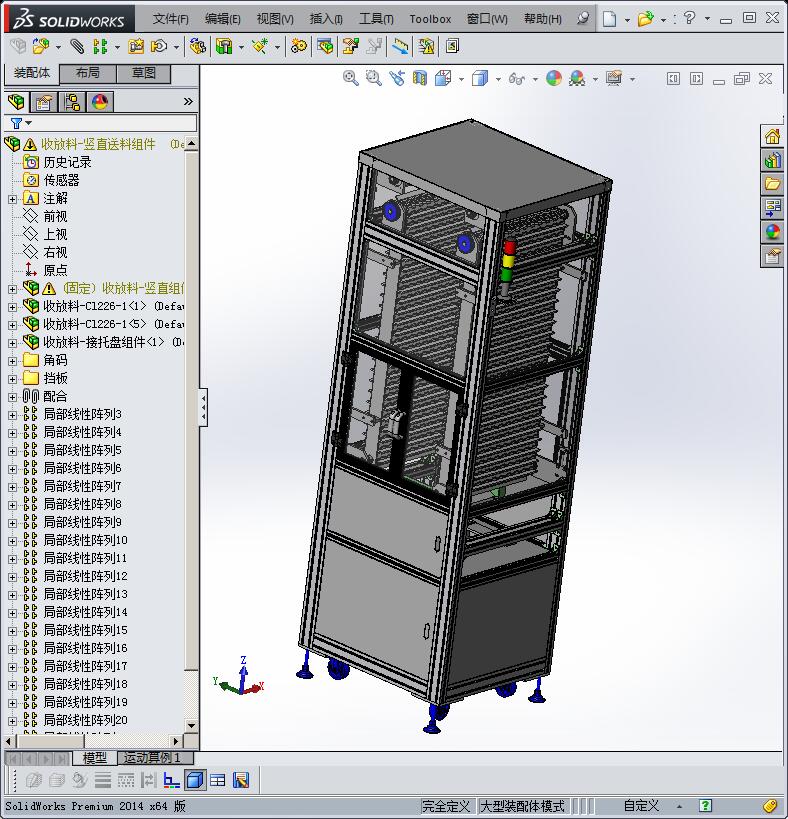This screenshot has height=819, width=788.
Task: Toggle left split-panel view button in viewport
Action: pos(673,78)
